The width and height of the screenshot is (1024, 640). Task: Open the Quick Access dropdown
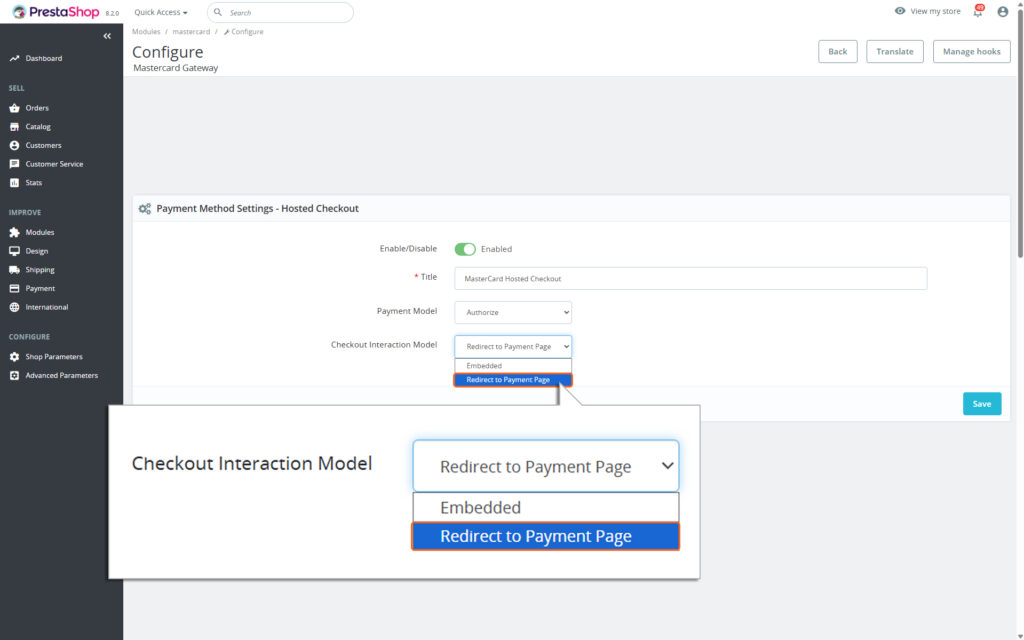coord(160,12)
